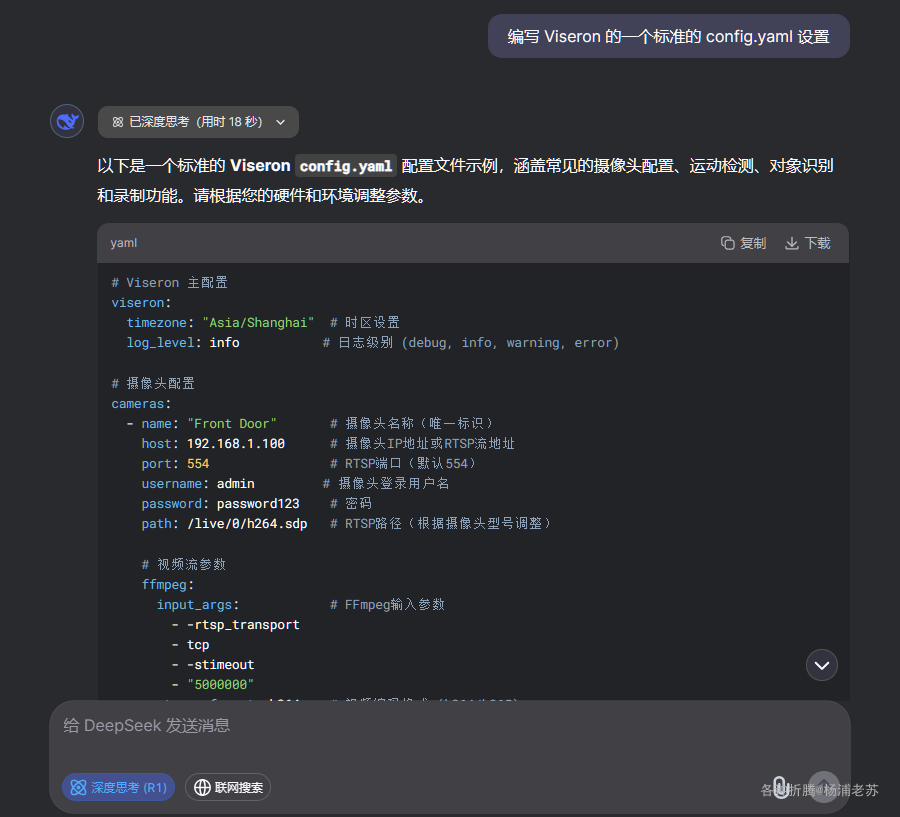Click the DeepSeek whale avatar icon
Viewport: 900px width, 817px height.
tap(67, 121)
